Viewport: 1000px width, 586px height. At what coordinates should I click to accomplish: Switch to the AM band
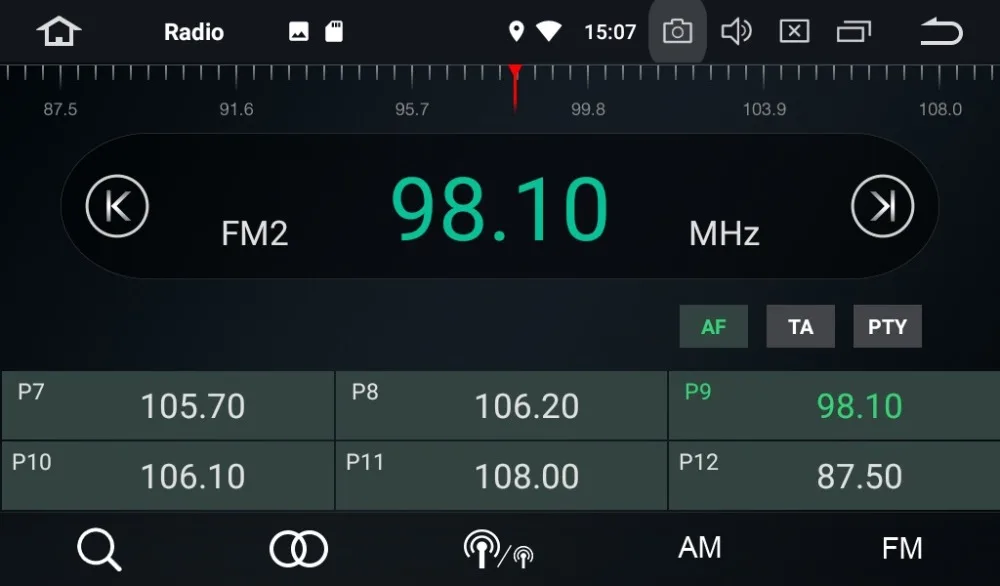click(700, 548)
